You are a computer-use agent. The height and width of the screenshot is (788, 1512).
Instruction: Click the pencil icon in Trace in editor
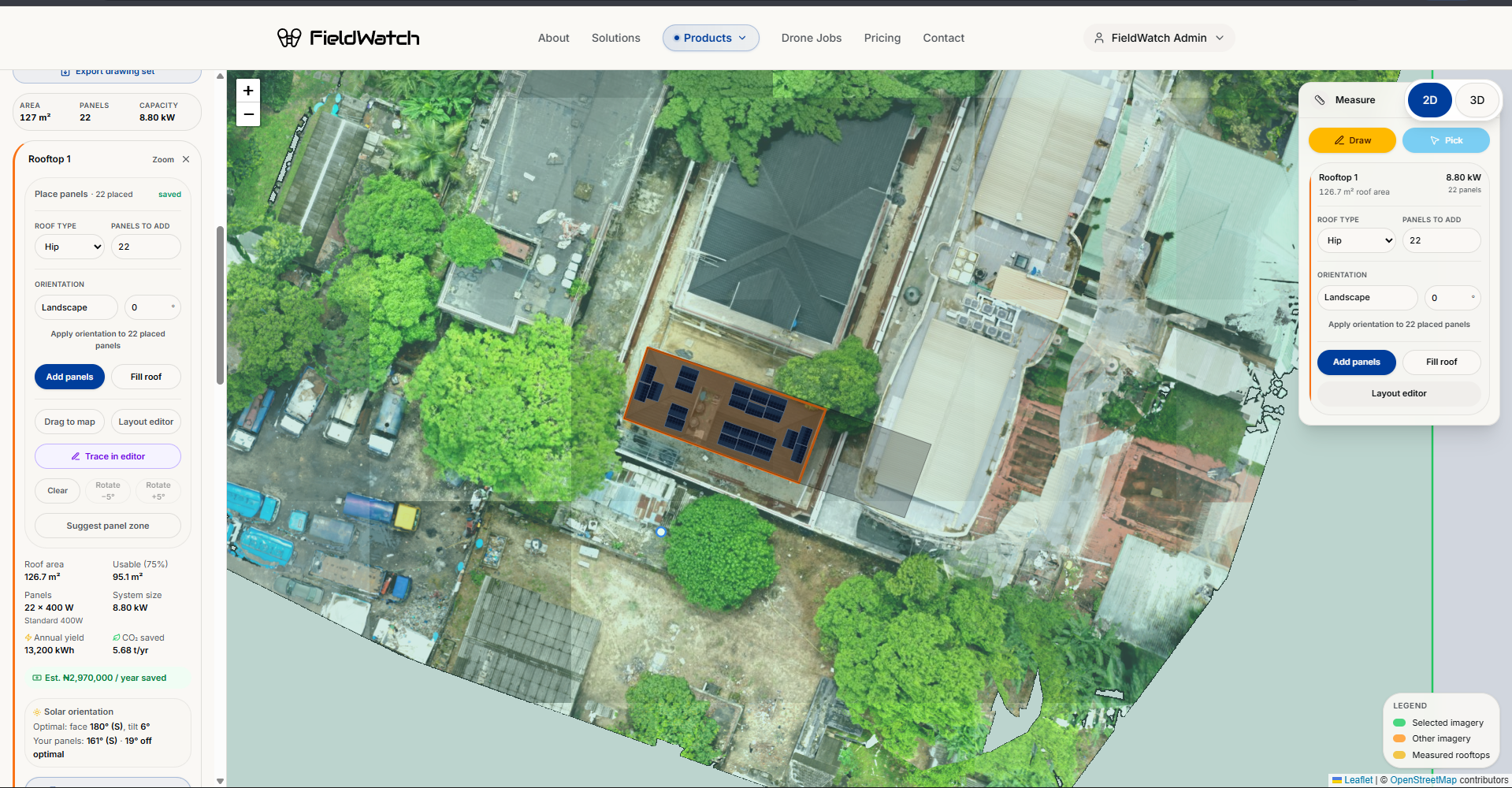(x=76, y=456)
